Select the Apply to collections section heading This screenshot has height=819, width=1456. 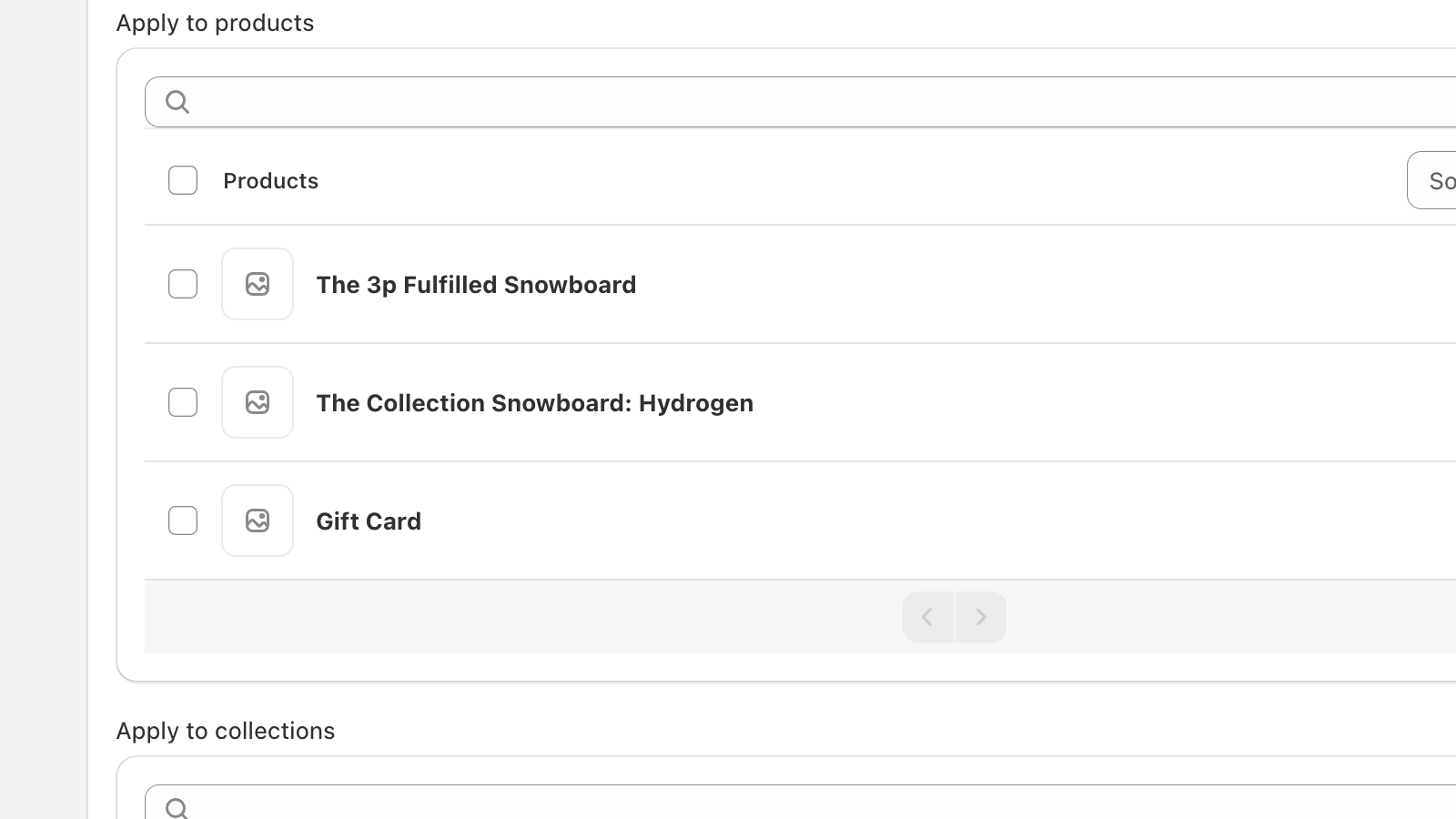(x=225, y=730)
